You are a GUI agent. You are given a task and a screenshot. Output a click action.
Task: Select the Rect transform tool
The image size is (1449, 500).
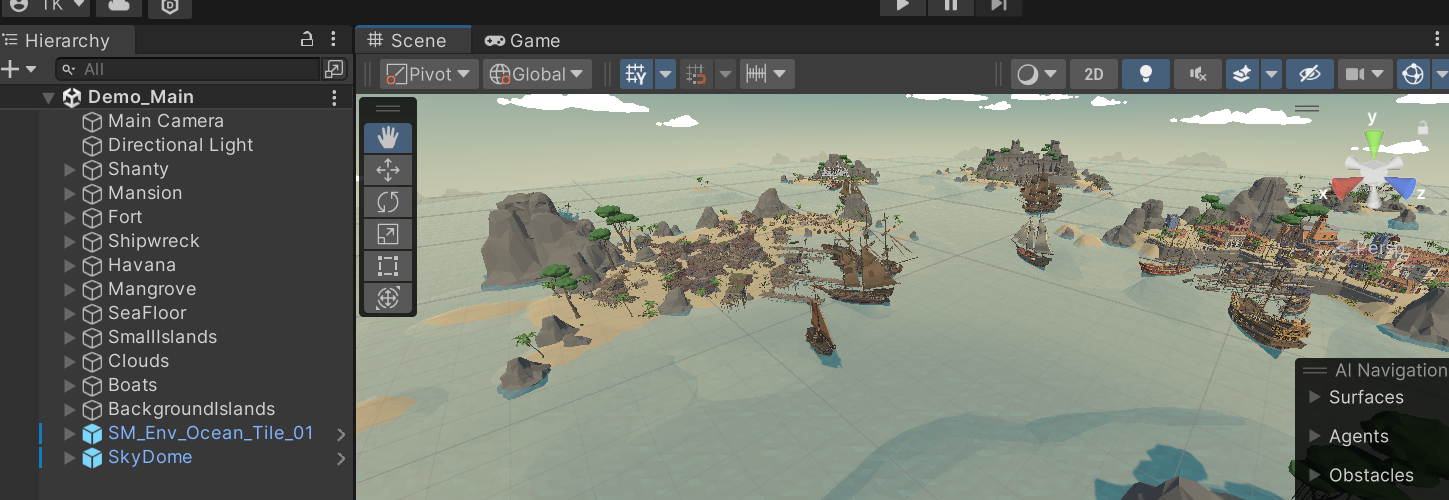[388, 266]
